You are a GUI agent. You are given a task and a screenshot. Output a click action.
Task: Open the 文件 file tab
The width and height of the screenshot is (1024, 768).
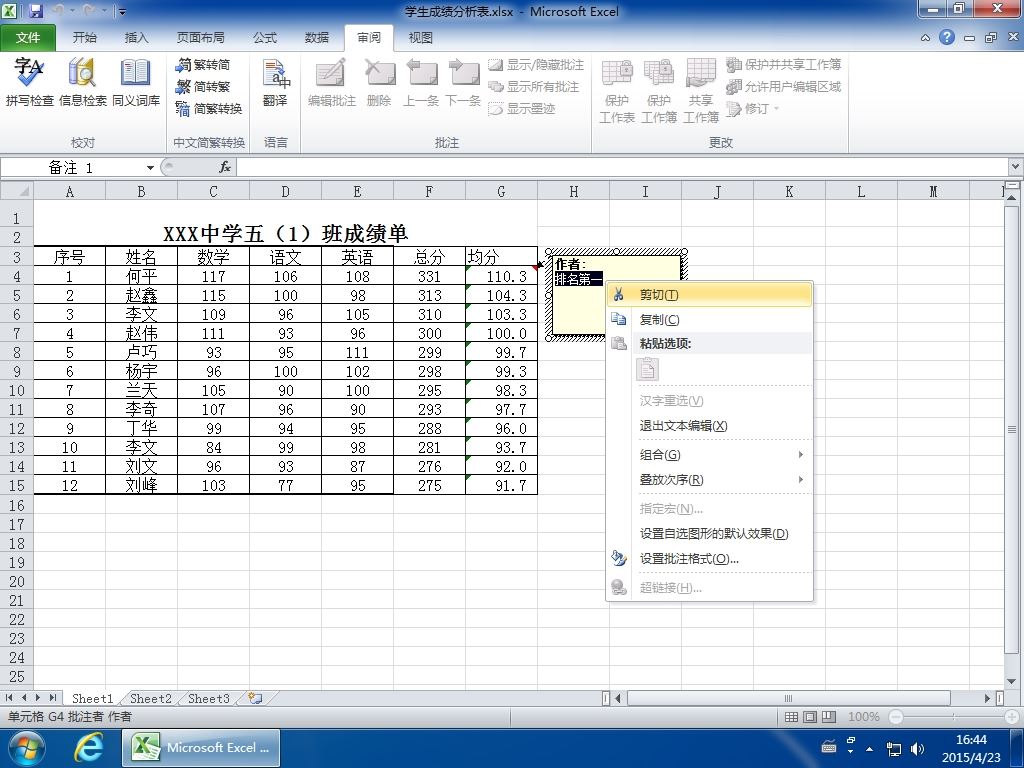27,38
